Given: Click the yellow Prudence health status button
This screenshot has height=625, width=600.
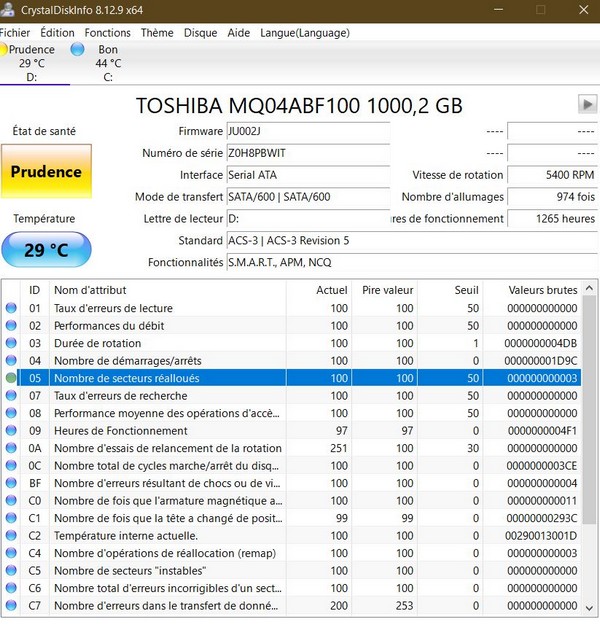Looking at the screenshot, I should (46, 171).
